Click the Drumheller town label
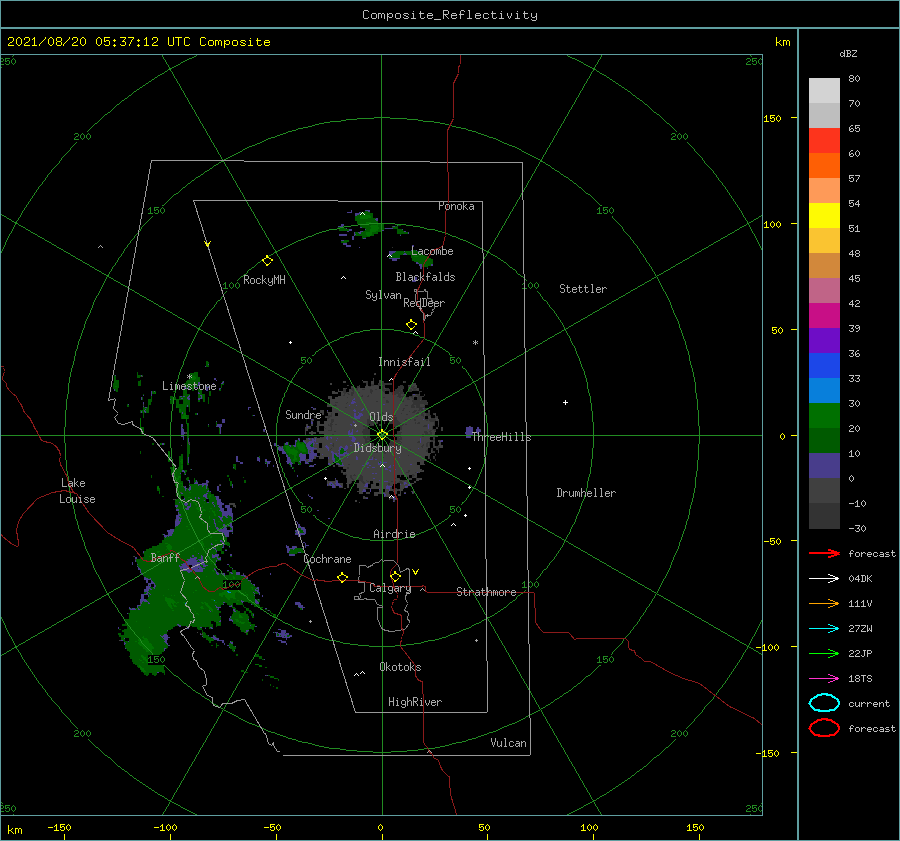Screen dimensions: 900x841 (x=586, y=493)
